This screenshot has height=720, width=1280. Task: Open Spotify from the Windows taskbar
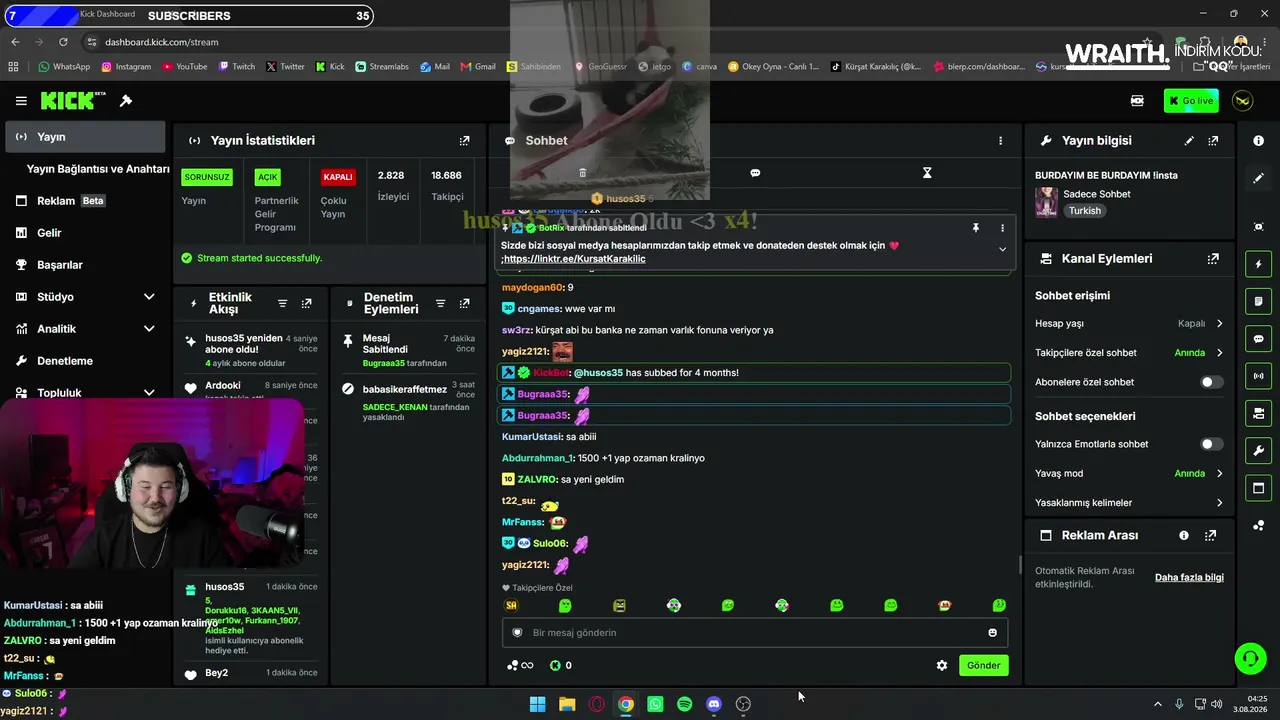pyautogui.click(x=684, y=704)
